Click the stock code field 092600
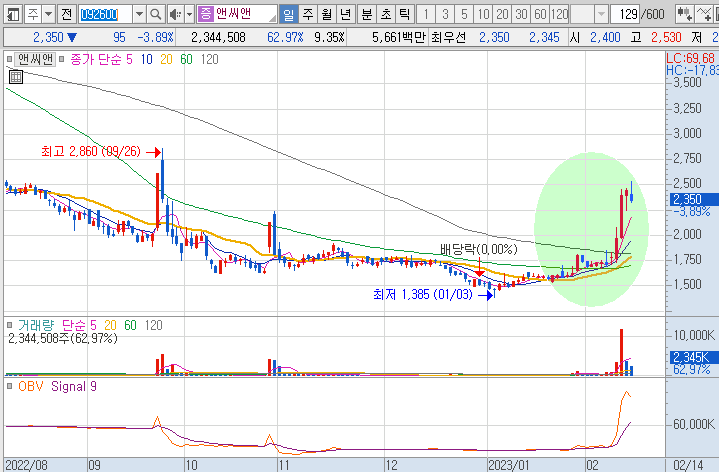The image size is (719, 472). coord(105,15)
